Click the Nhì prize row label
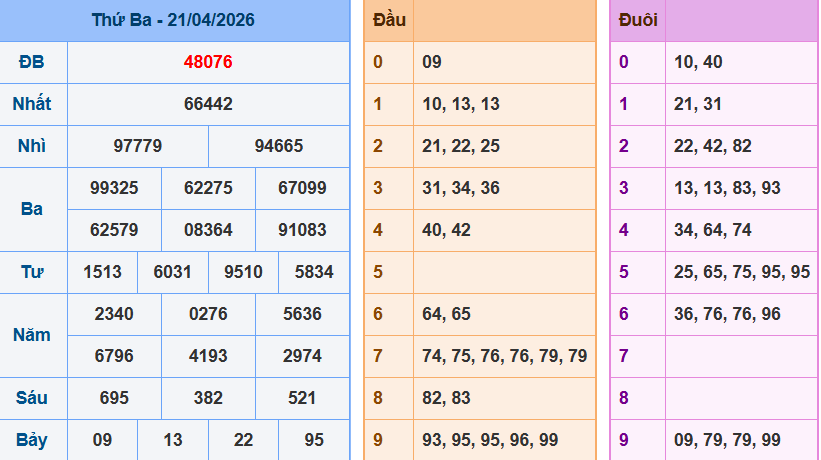The width and height of the screenshot is (821, 460). tap(32, 146)
